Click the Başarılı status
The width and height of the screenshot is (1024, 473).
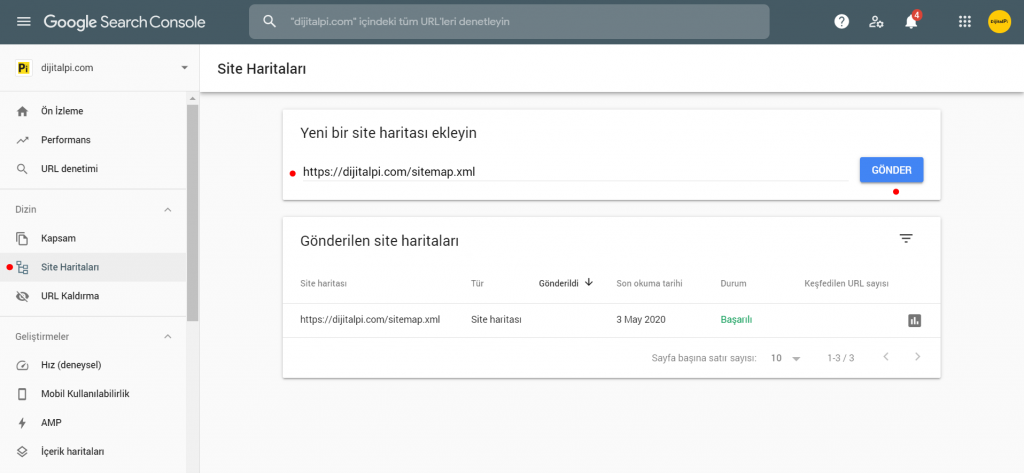point(737,320)
